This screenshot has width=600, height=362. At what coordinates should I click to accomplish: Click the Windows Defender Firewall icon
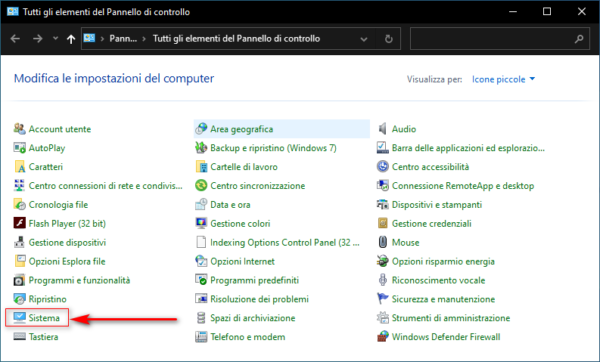click(382, 336)
